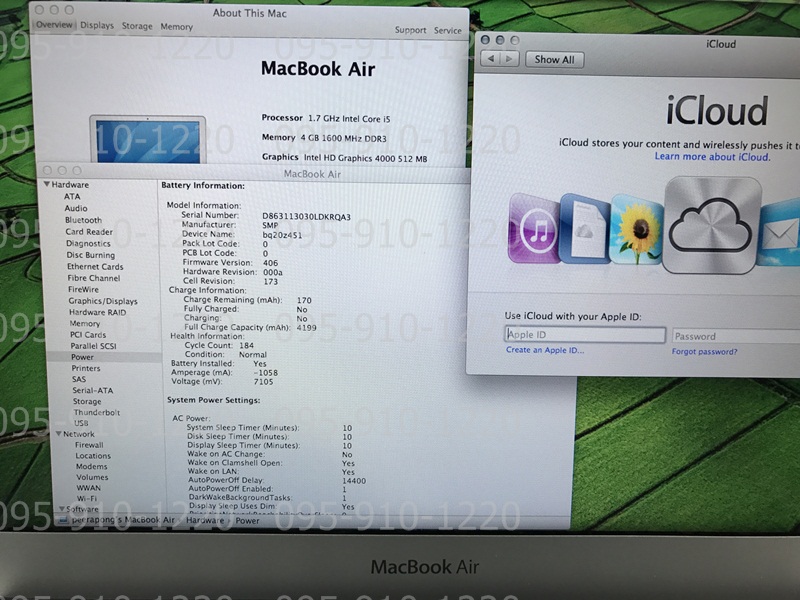Select Hardware RAID in sidebar

pos(97,312)
